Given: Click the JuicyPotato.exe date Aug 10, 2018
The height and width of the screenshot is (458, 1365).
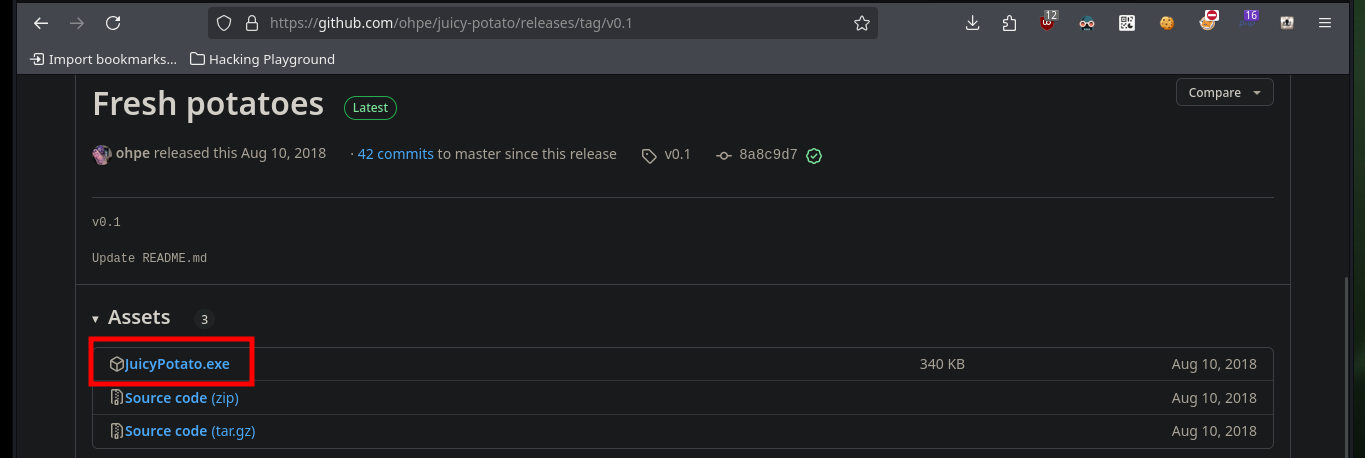Looking at the screenshot, I should [1214, 364].
